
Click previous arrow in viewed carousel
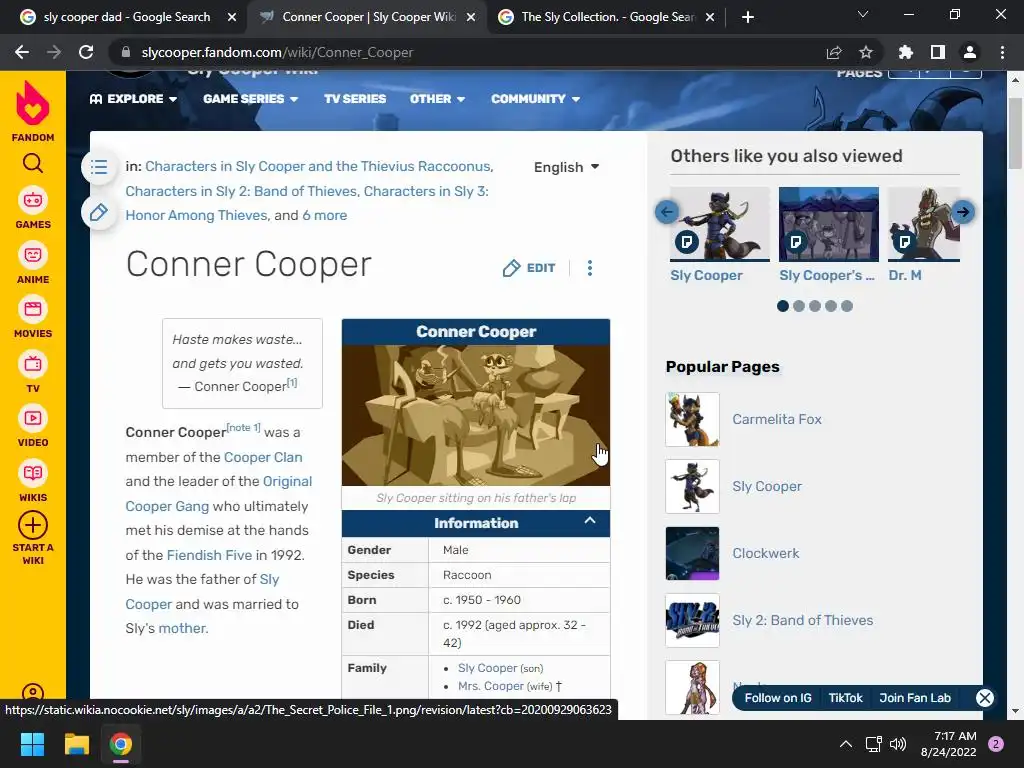667,212
